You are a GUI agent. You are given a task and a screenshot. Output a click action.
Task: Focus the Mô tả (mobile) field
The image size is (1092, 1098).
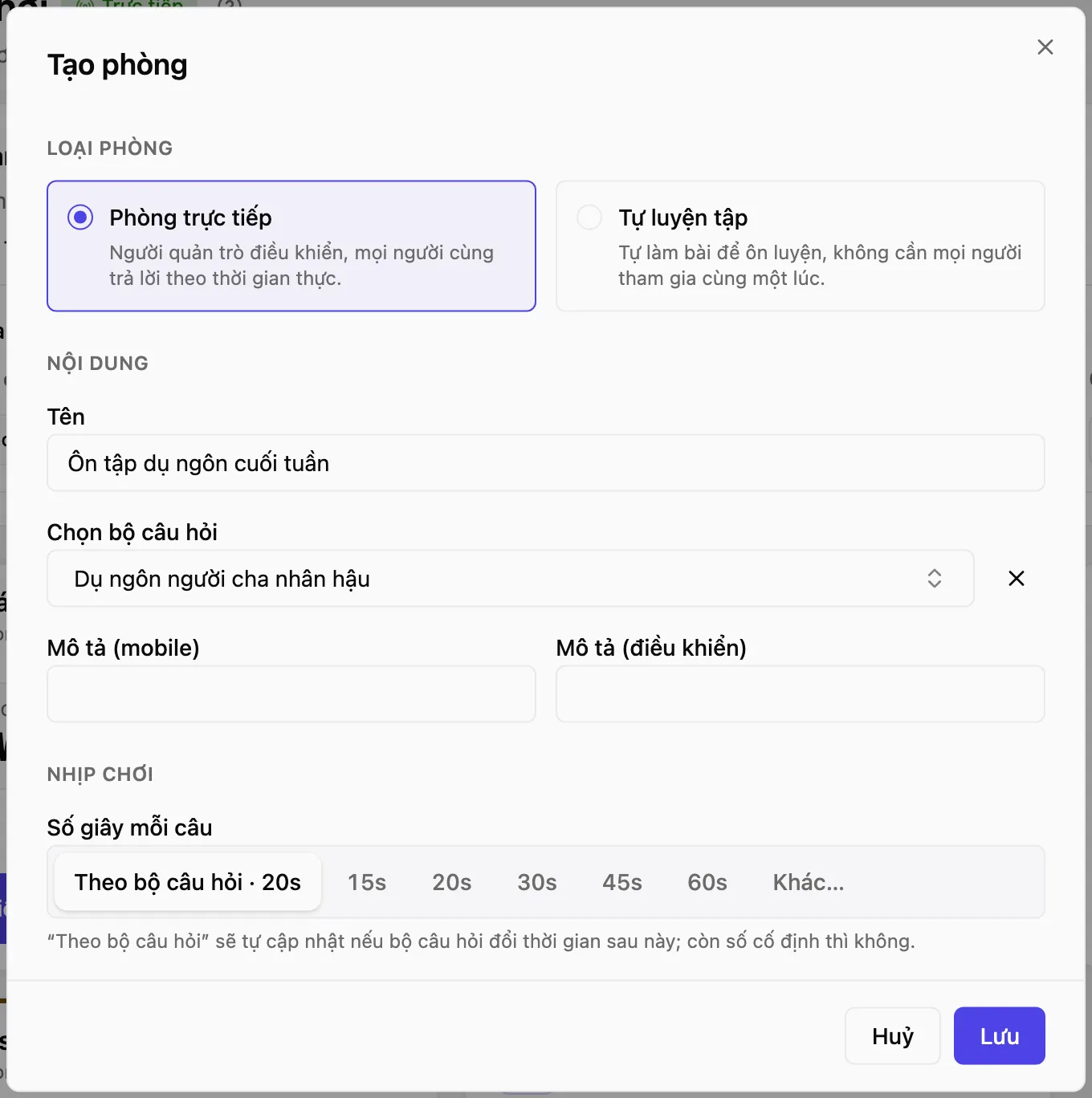pos(291,693)
